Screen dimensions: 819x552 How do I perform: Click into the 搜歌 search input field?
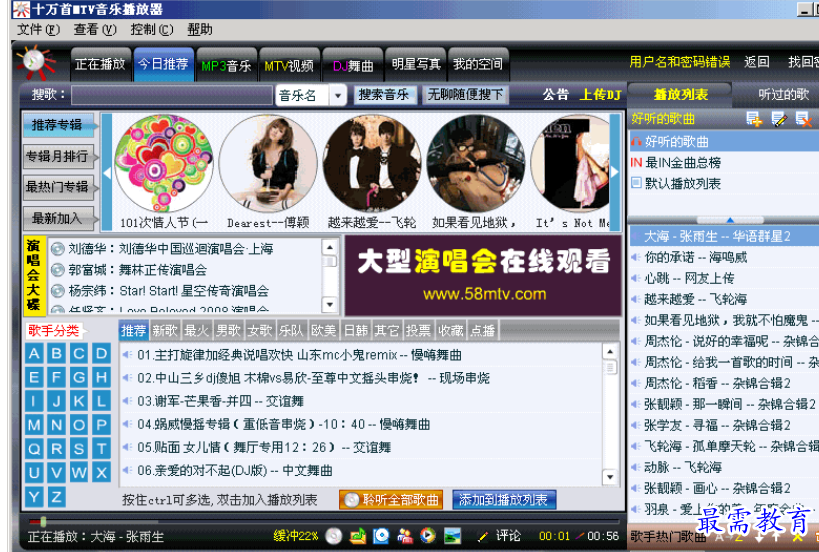pyautogui.click(x=172, y=95)
